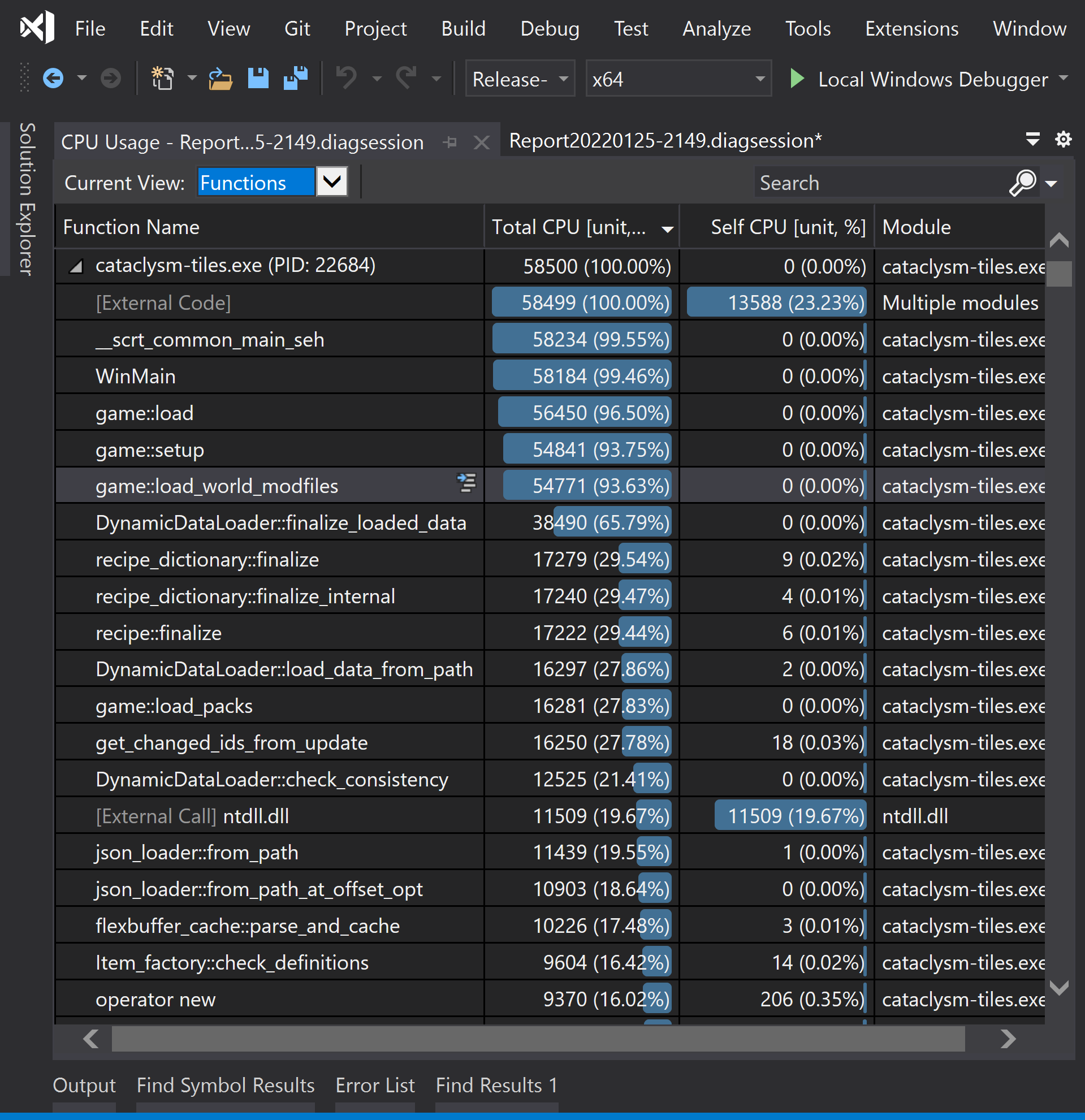Open the undo history dropdown arrow

377,77
